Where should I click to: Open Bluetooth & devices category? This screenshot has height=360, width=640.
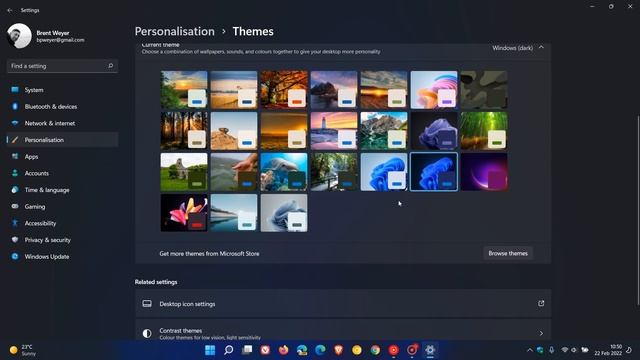tap(62, 107)
